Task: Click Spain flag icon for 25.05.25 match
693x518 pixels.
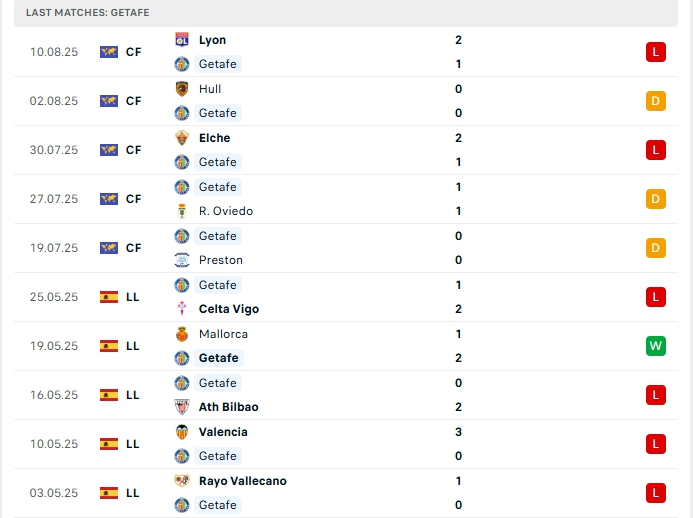Action: coord(109,297)
